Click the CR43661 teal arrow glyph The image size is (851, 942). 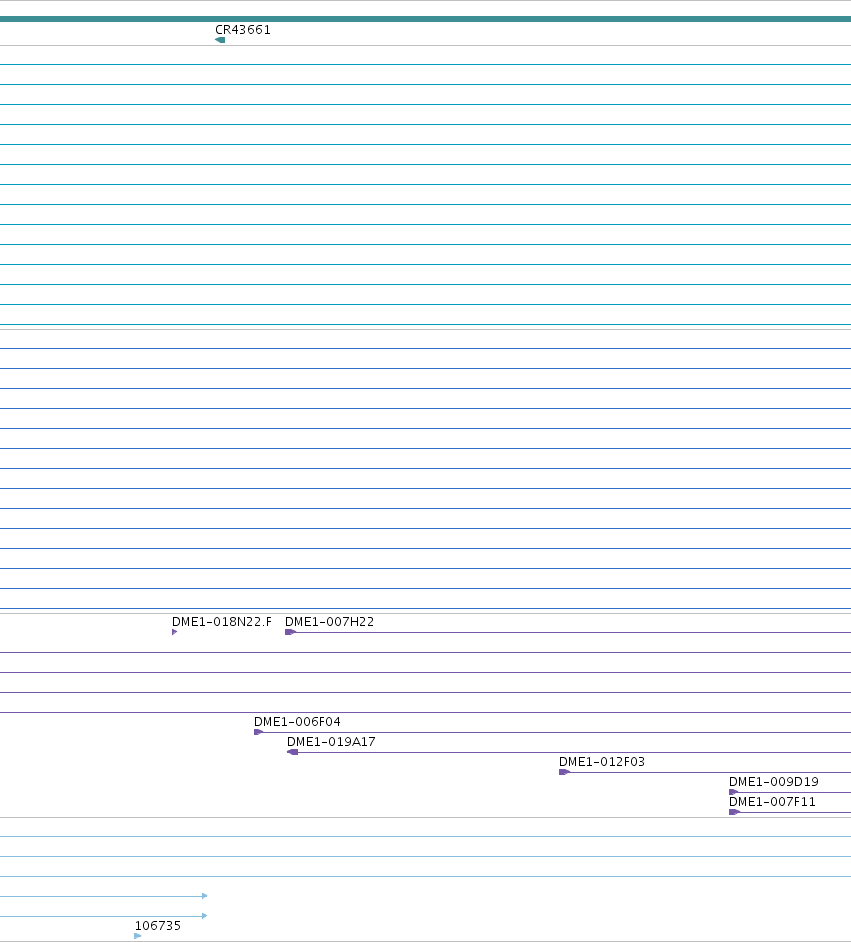coord(220,40)
